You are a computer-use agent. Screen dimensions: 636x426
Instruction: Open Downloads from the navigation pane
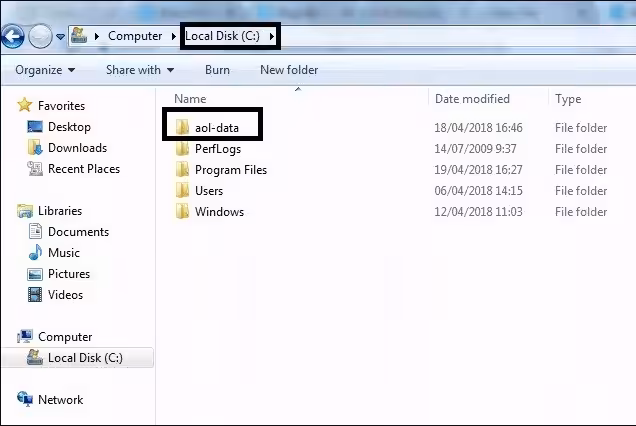click(x=77, y=148)
